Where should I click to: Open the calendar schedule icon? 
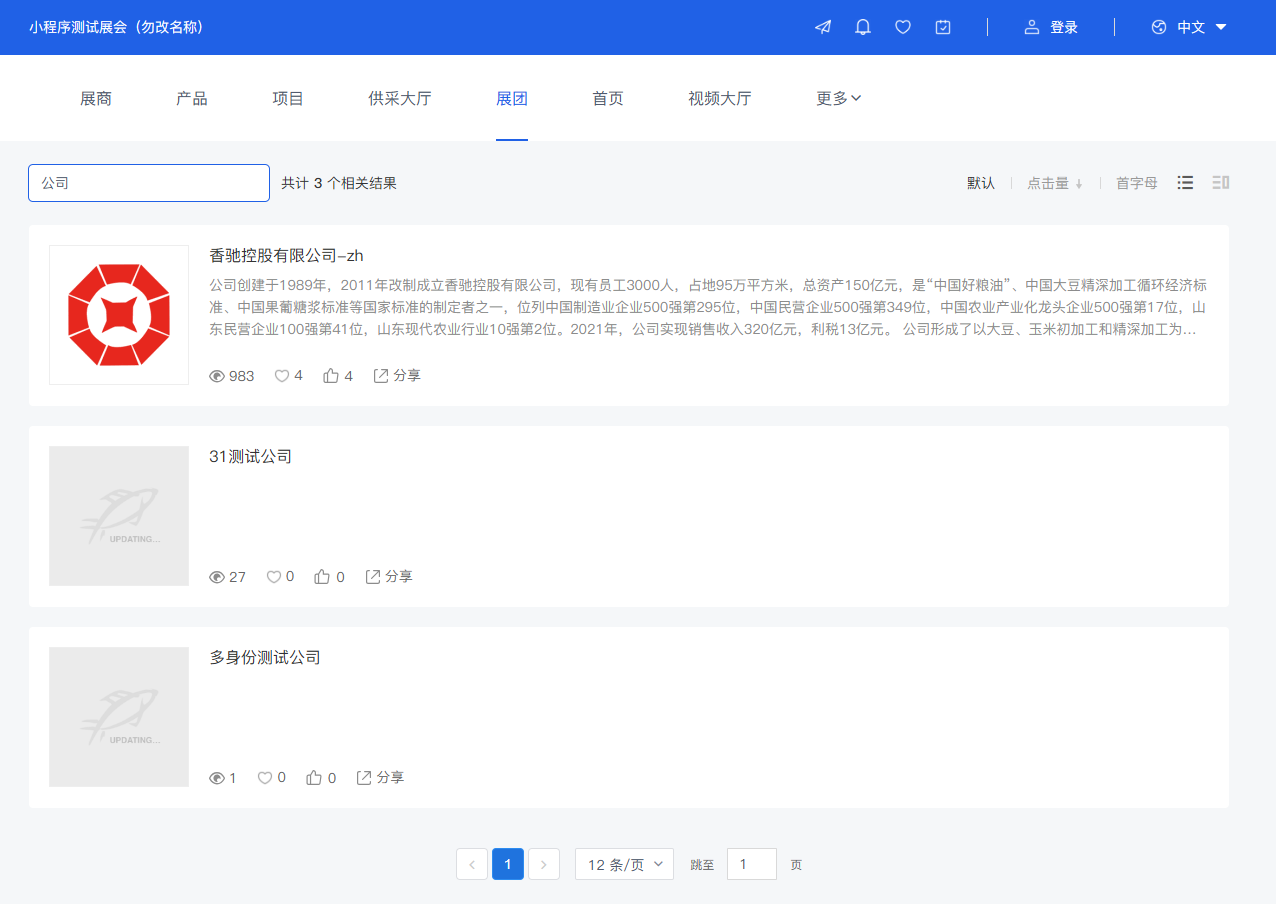pyautogui.click(x=943, y=27)
